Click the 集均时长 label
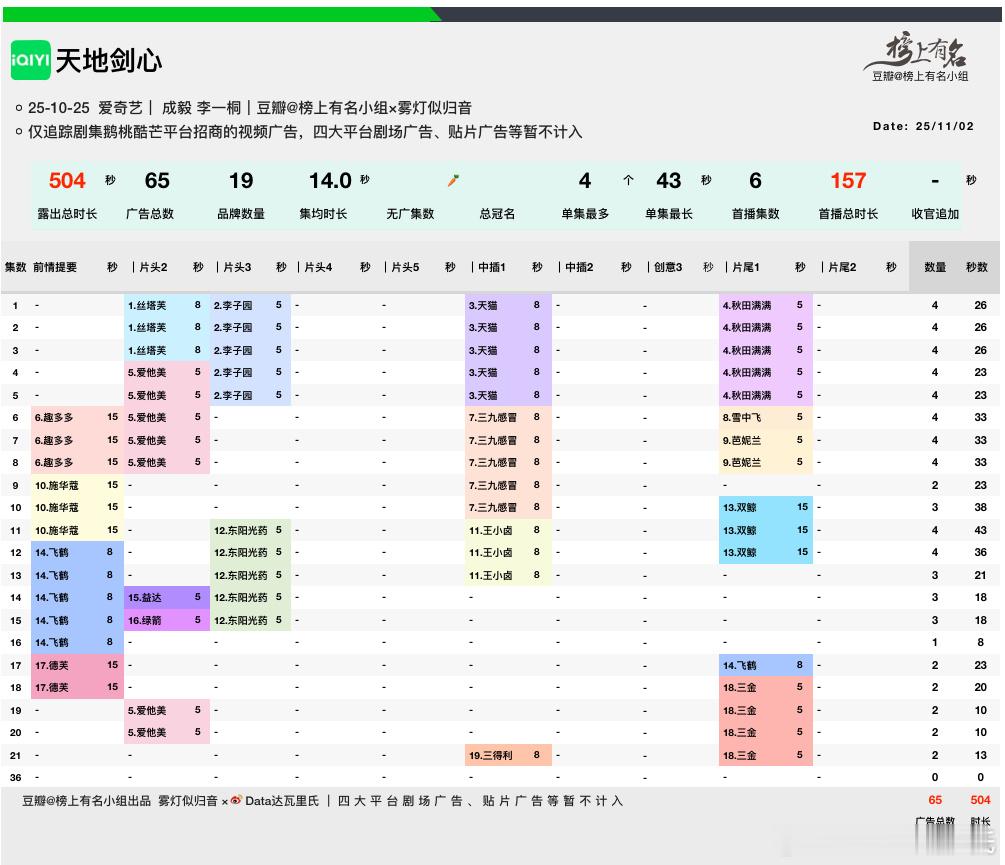 (323, 213)
